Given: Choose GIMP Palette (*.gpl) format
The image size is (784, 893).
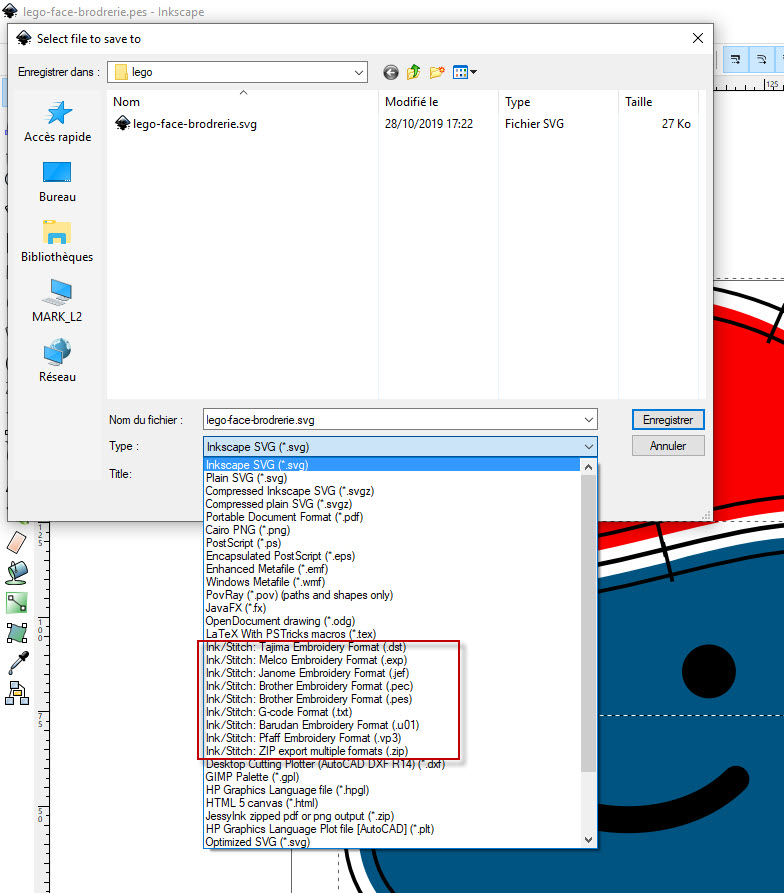Looking at the screenshot, I should (392, 777).
